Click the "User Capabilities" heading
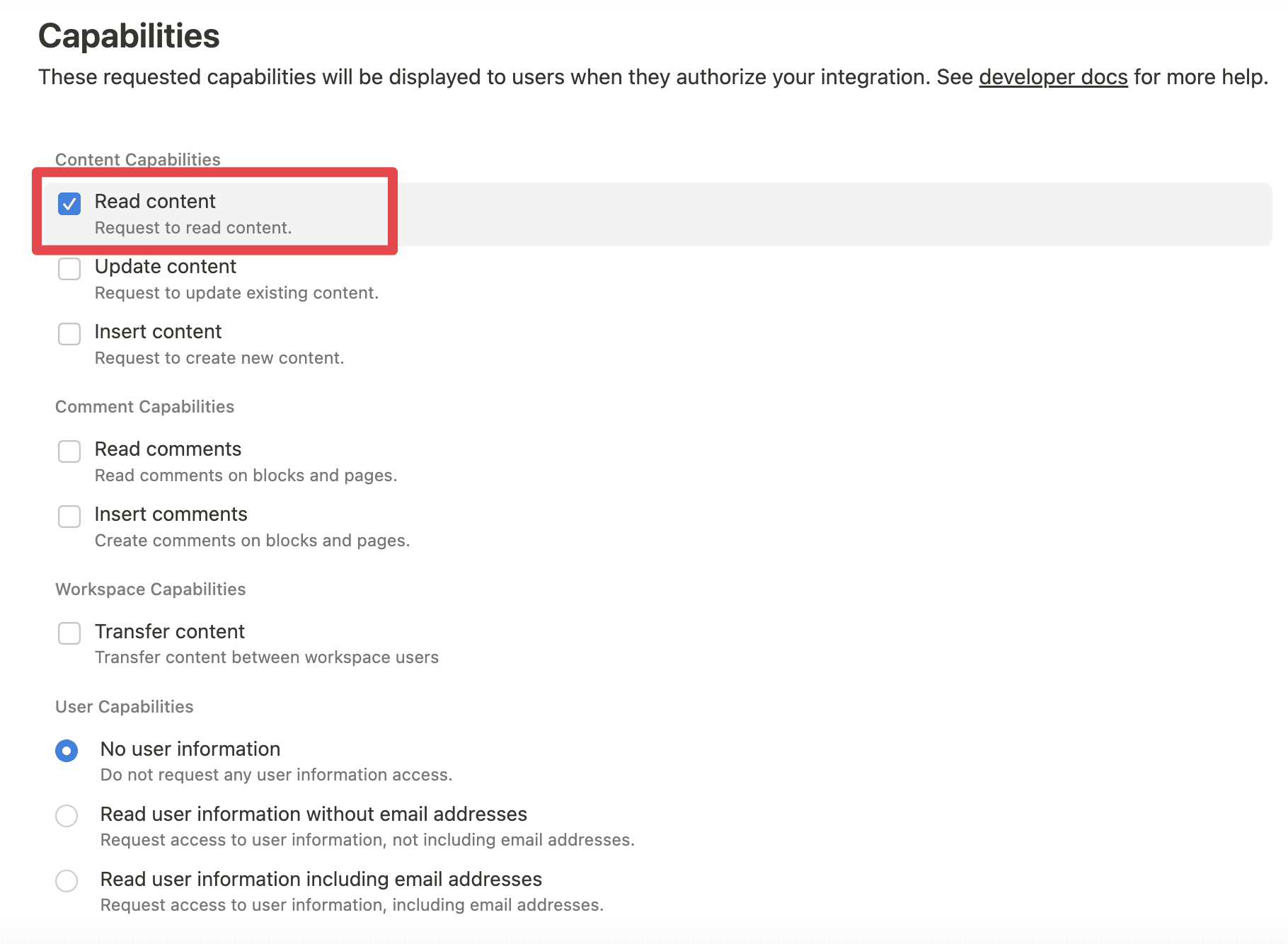 124,706
